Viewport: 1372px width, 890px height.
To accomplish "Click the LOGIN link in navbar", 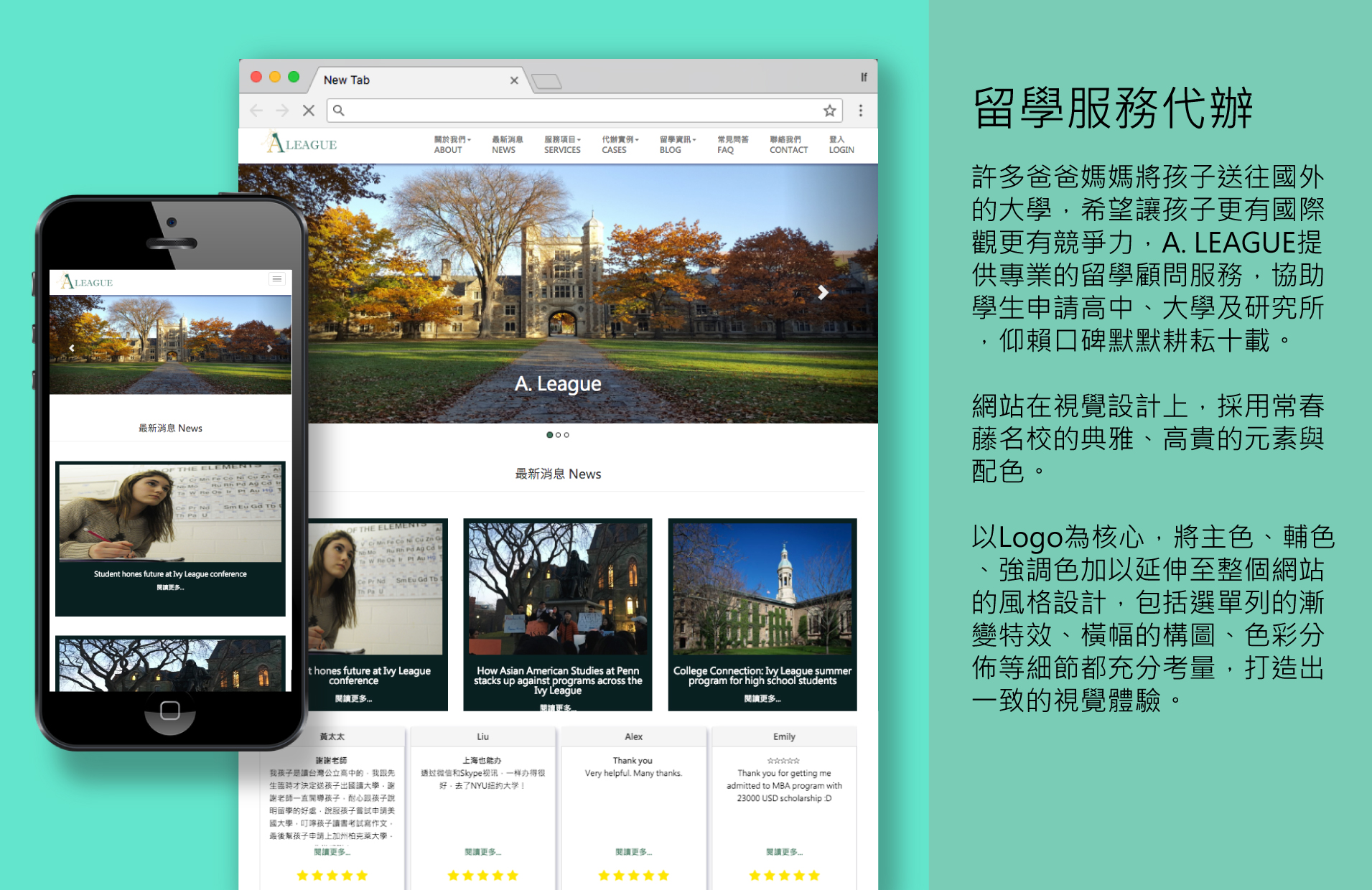I will [x=841, y=144].
